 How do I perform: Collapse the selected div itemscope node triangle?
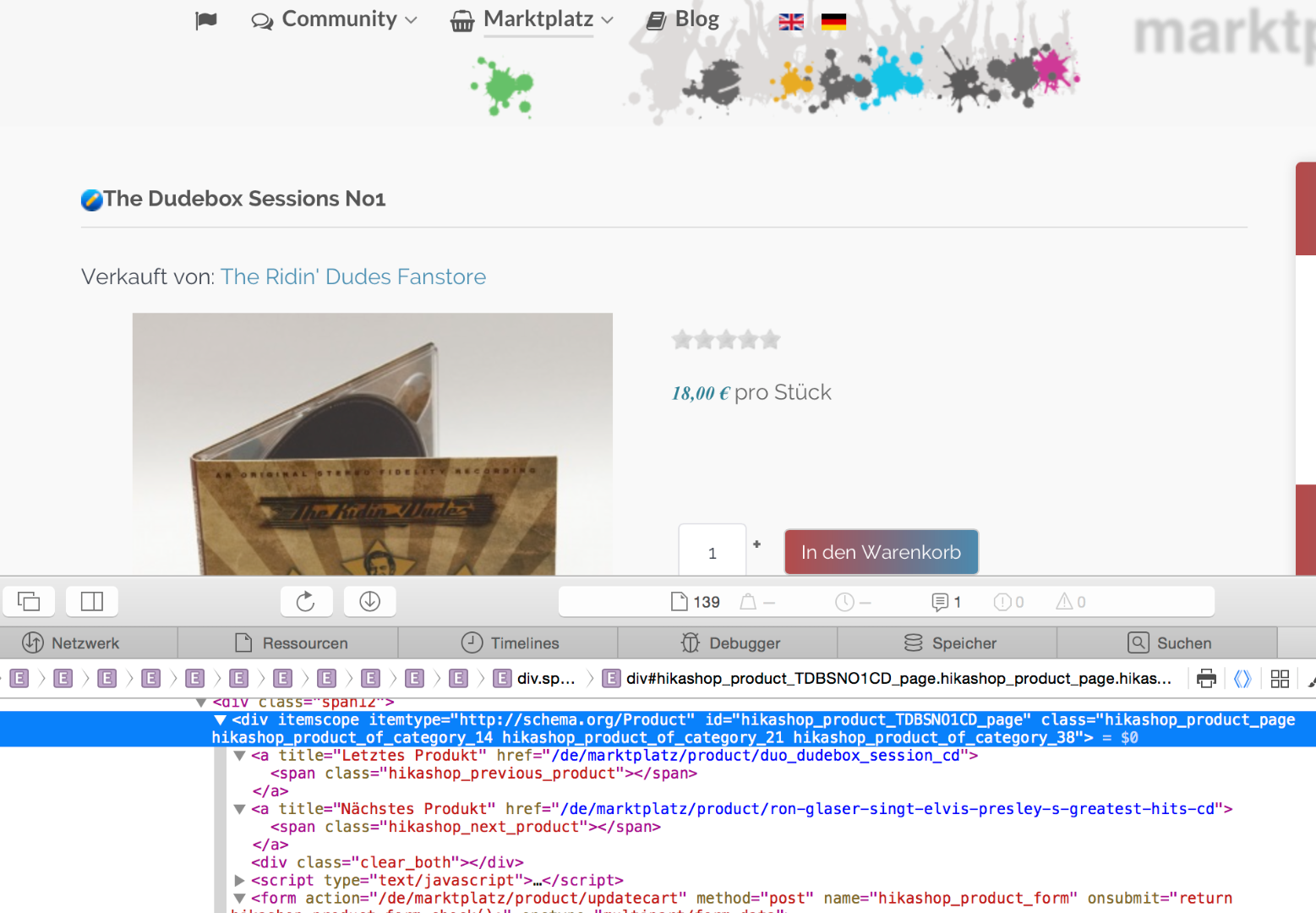click(x=220, y=720)
